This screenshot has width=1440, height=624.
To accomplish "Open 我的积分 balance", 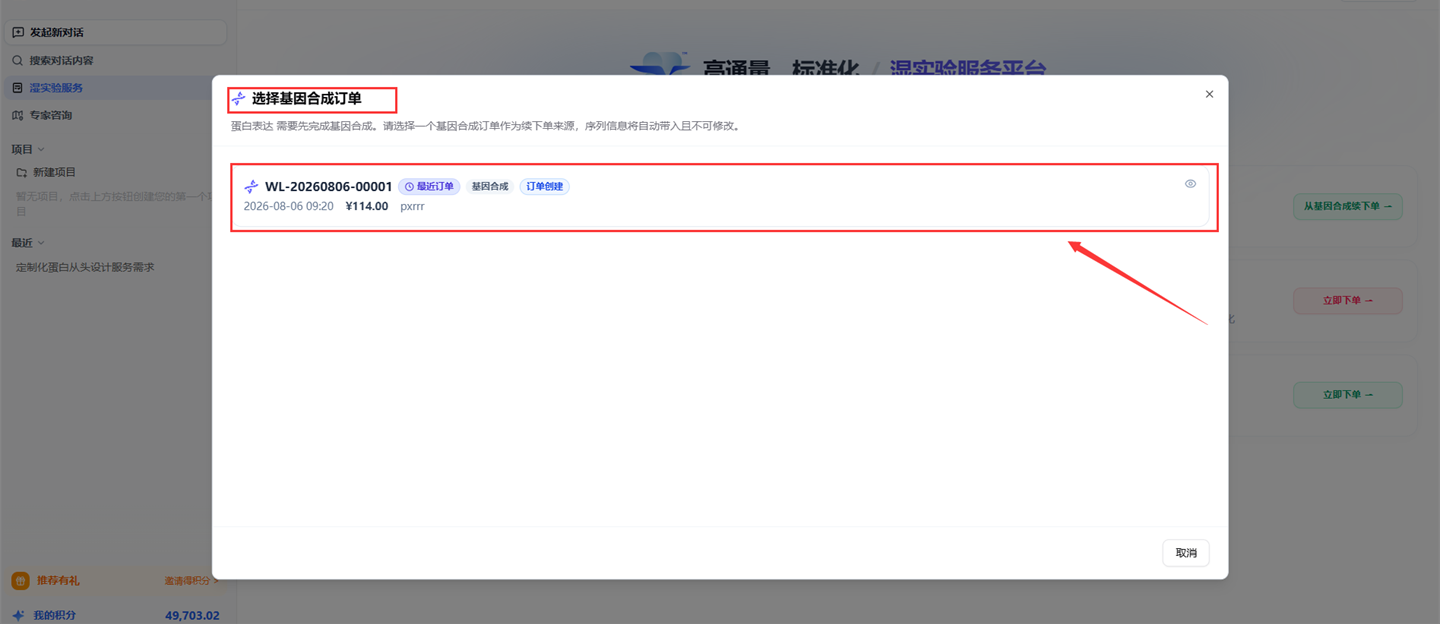I will click(114, 615).
